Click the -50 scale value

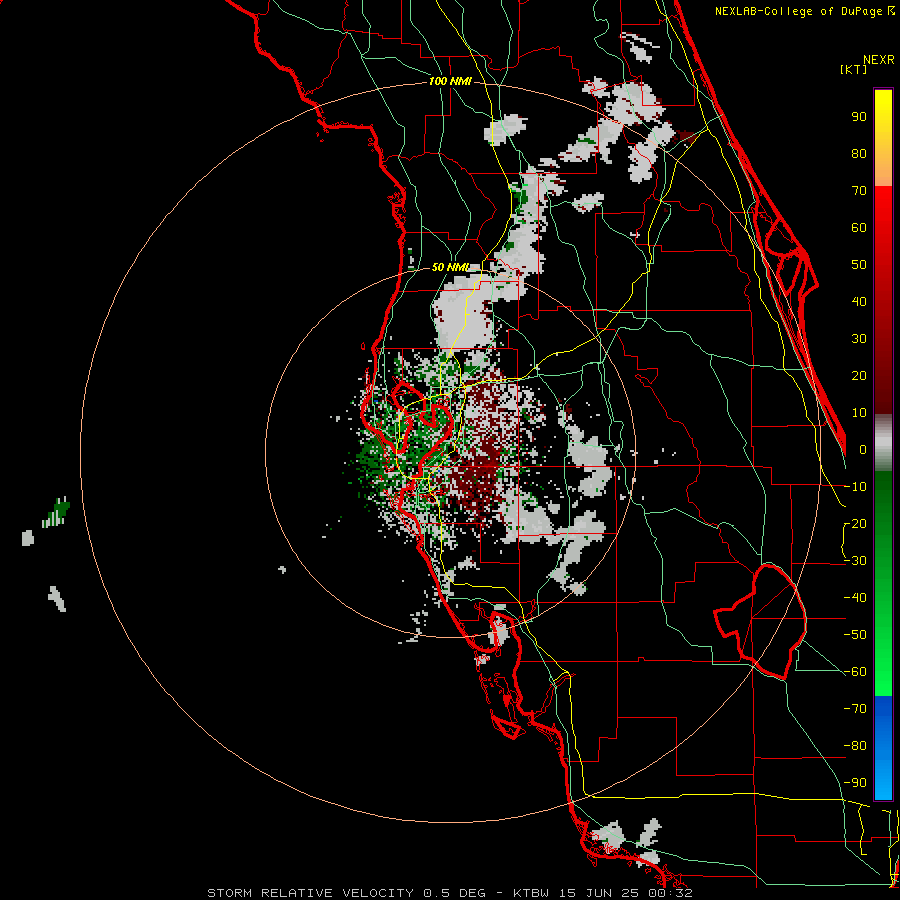coord(855,634)
